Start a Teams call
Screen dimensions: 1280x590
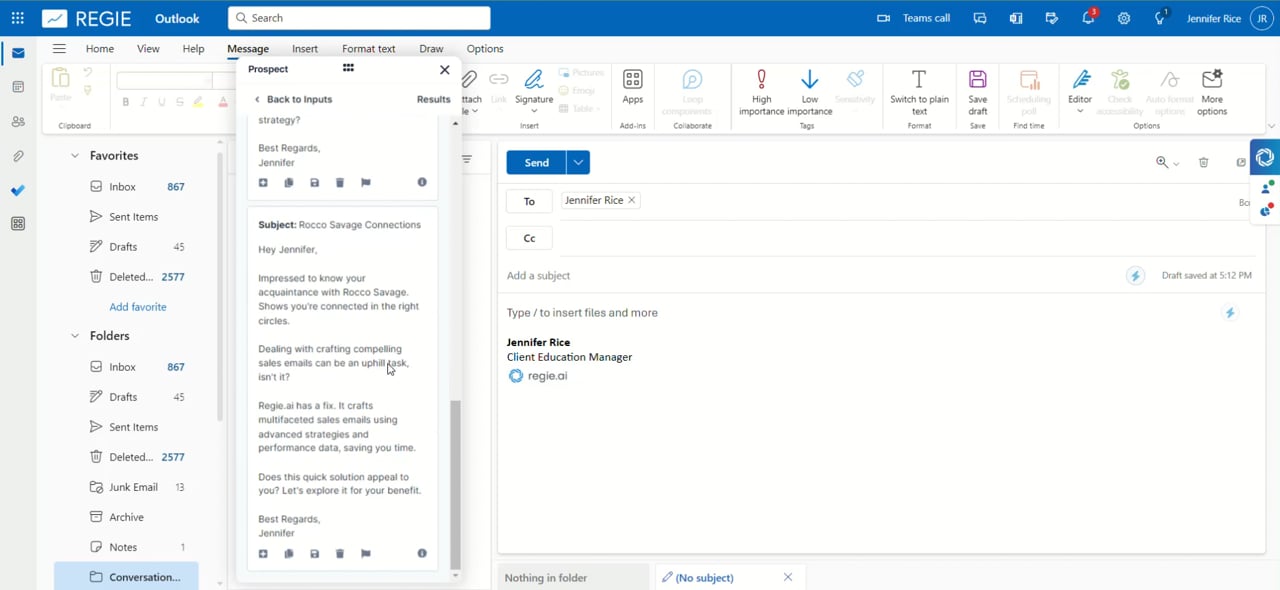coord(914,18)
